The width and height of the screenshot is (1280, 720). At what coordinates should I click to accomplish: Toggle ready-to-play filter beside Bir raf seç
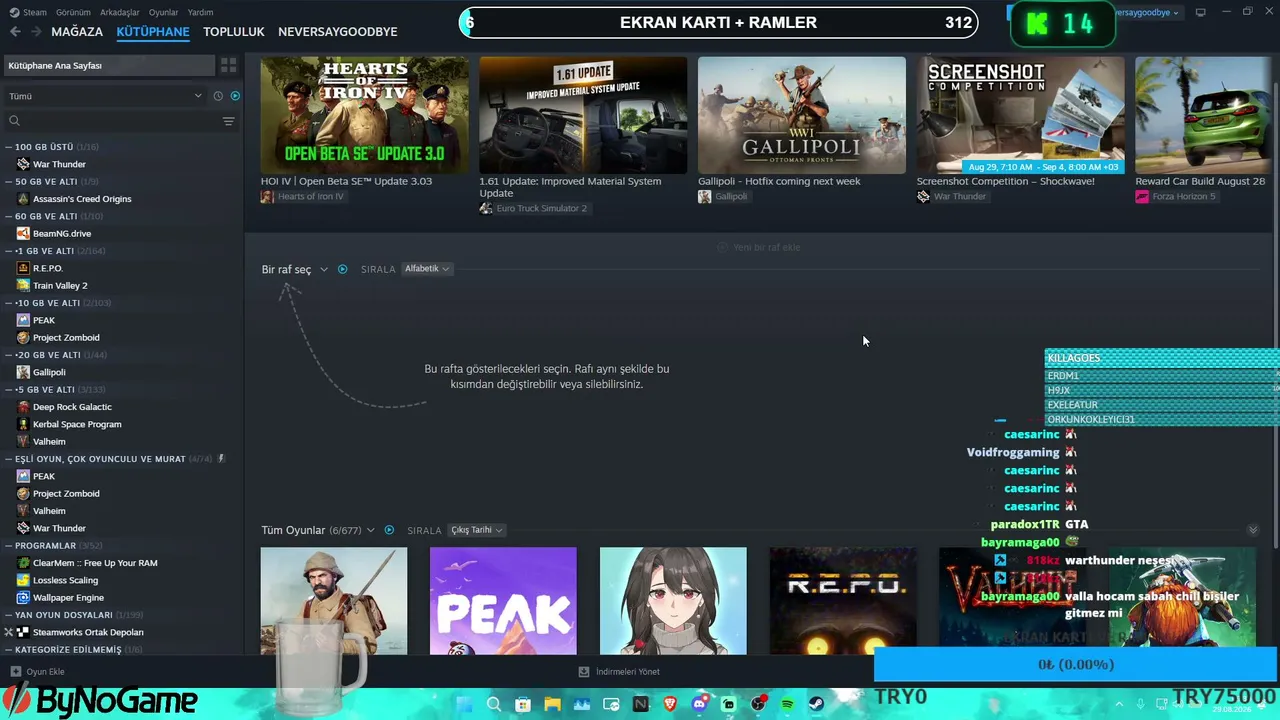343,269
